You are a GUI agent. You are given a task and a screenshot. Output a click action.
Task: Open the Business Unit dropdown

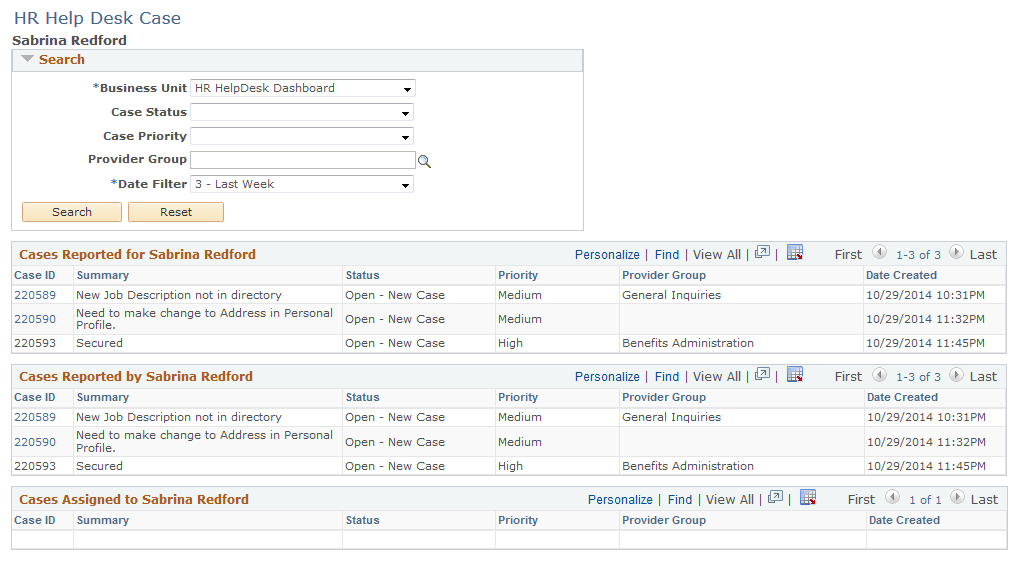click(x=303, y=88)
